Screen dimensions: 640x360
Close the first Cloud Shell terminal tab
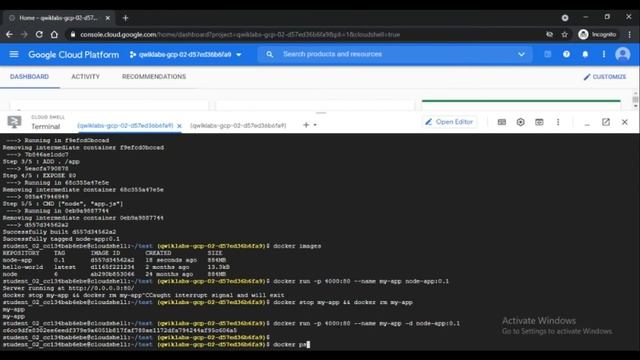tap(179, 126)
